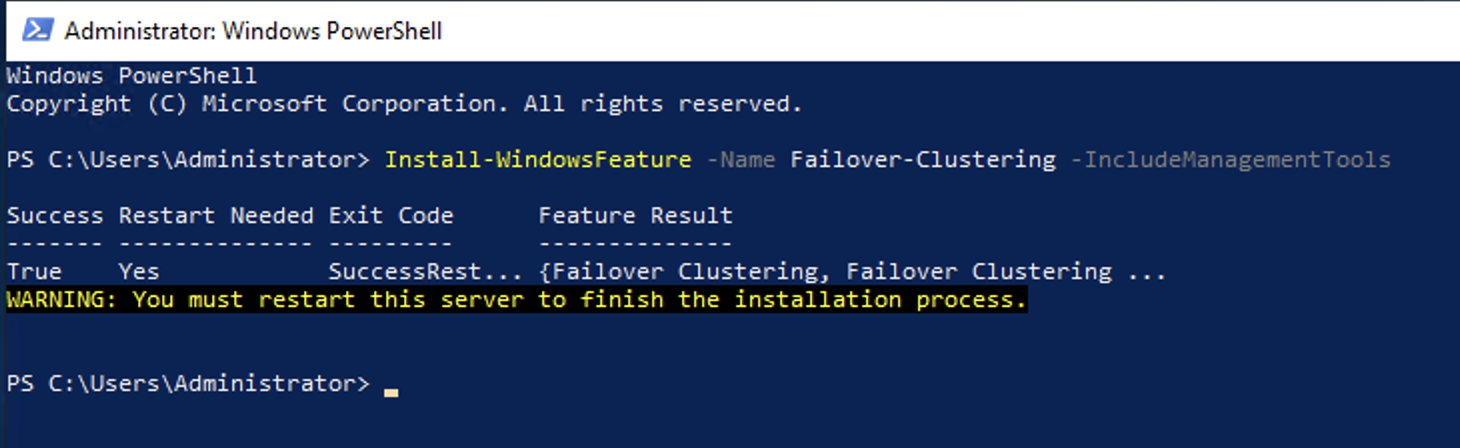Click the Install-WindowsFeature command text
This screenshot has width=1460, height=448.
(537, 160)
